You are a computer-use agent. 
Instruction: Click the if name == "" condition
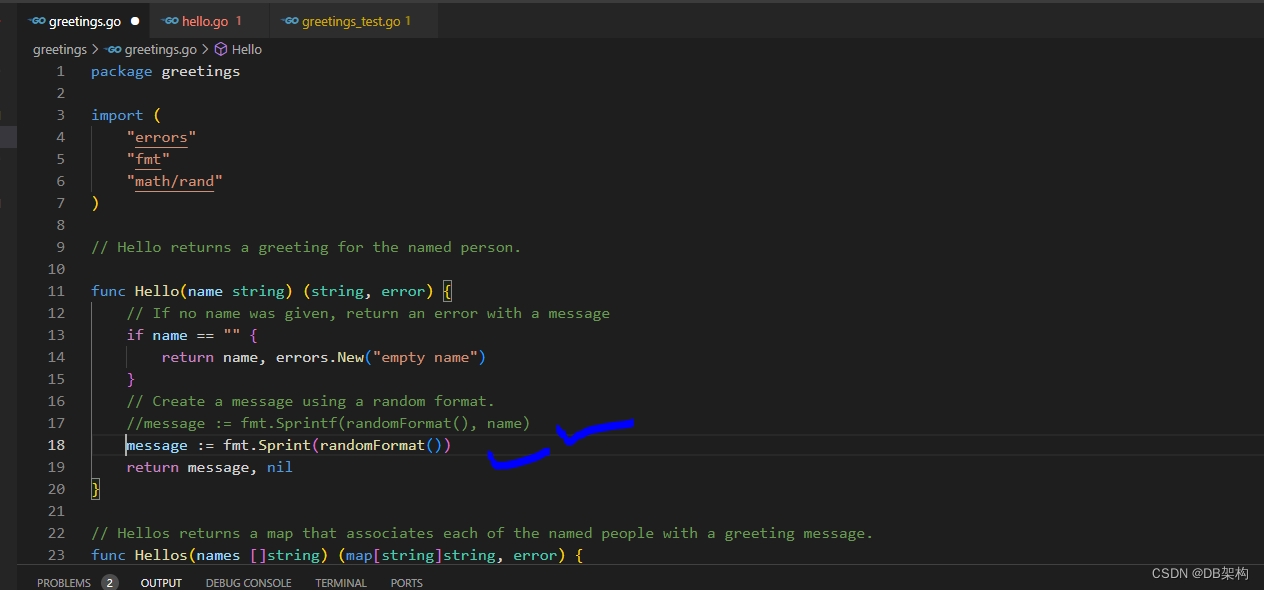coord(184,335)
